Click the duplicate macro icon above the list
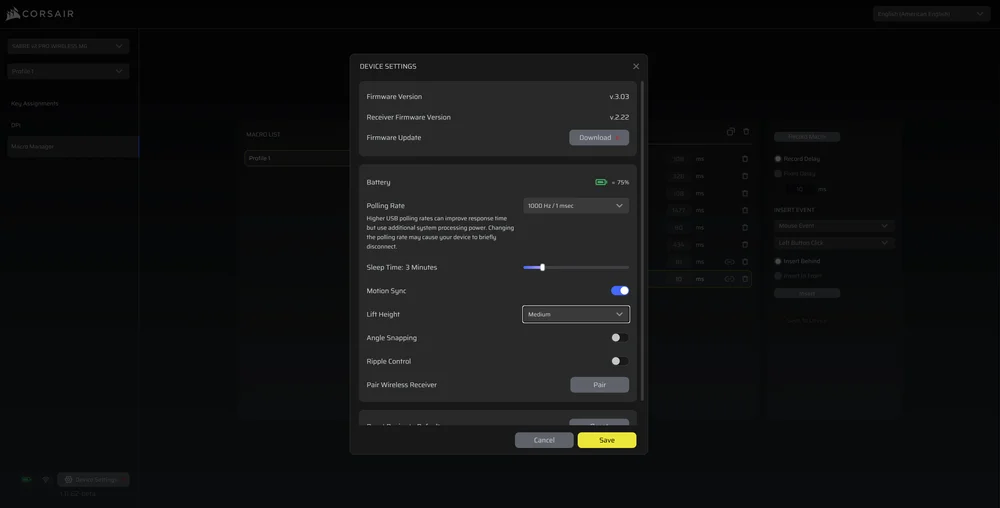The height and width of the screenshot is (508, 1000). [x=731, y=132]
